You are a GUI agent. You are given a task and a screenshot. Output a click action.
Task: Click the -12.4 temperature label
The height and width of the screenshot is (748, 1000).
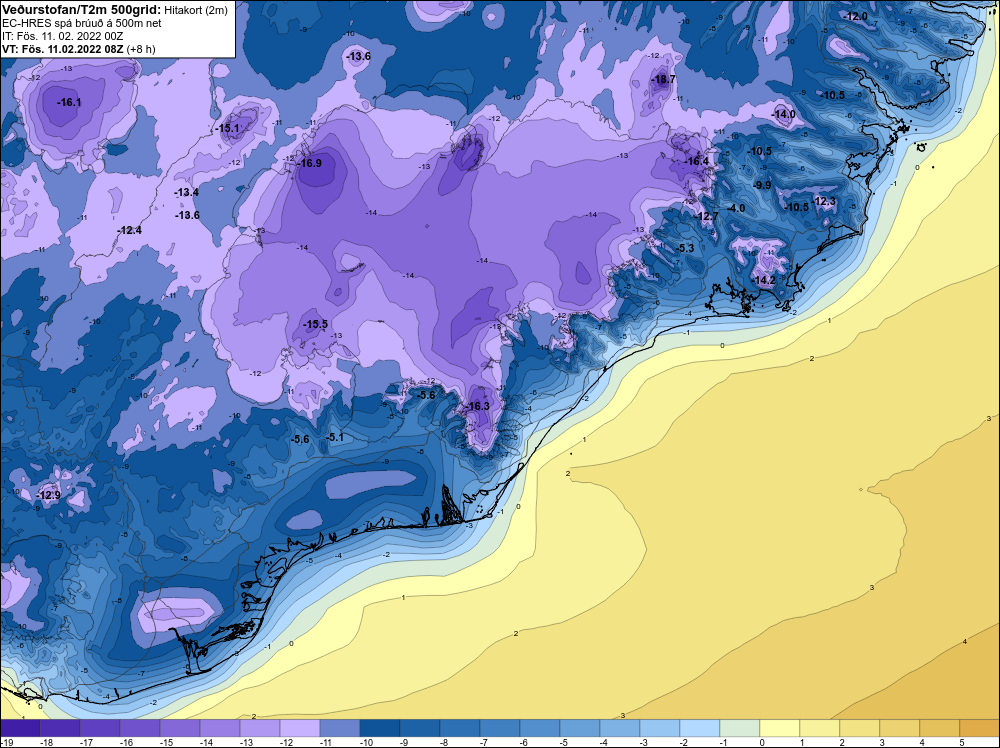coord(129,231)
